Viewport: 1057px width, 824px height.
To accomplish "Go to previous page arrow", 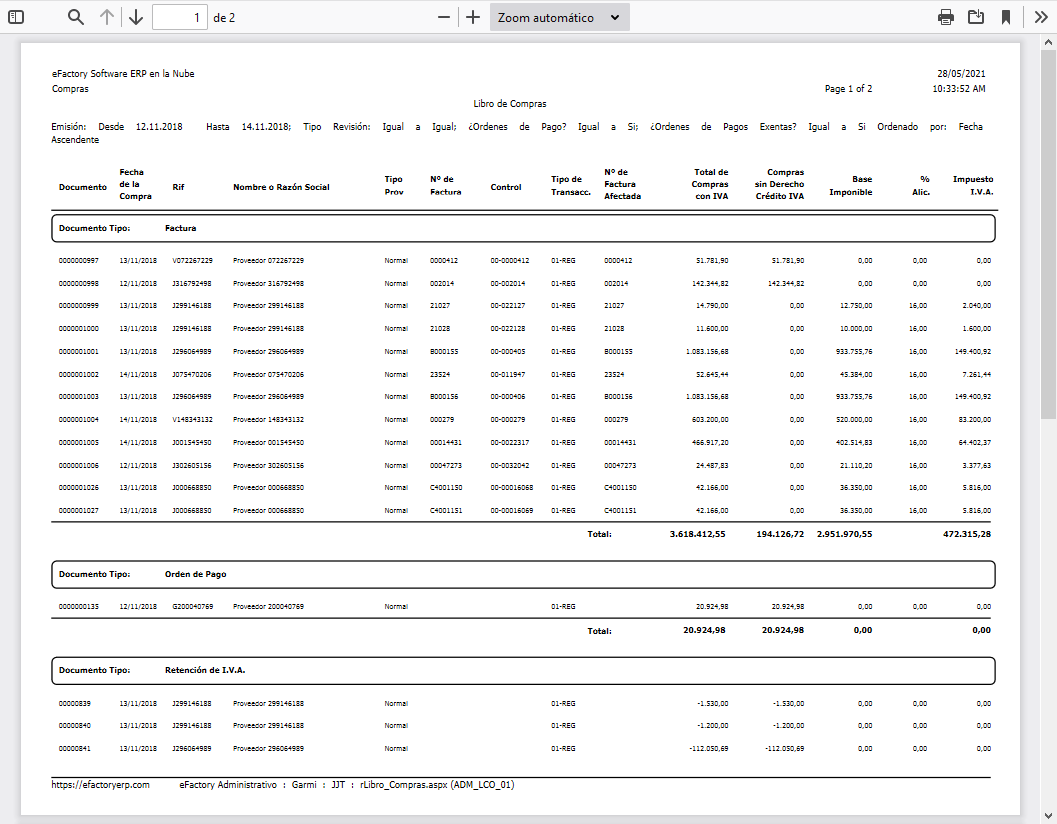I will [107, 17].
